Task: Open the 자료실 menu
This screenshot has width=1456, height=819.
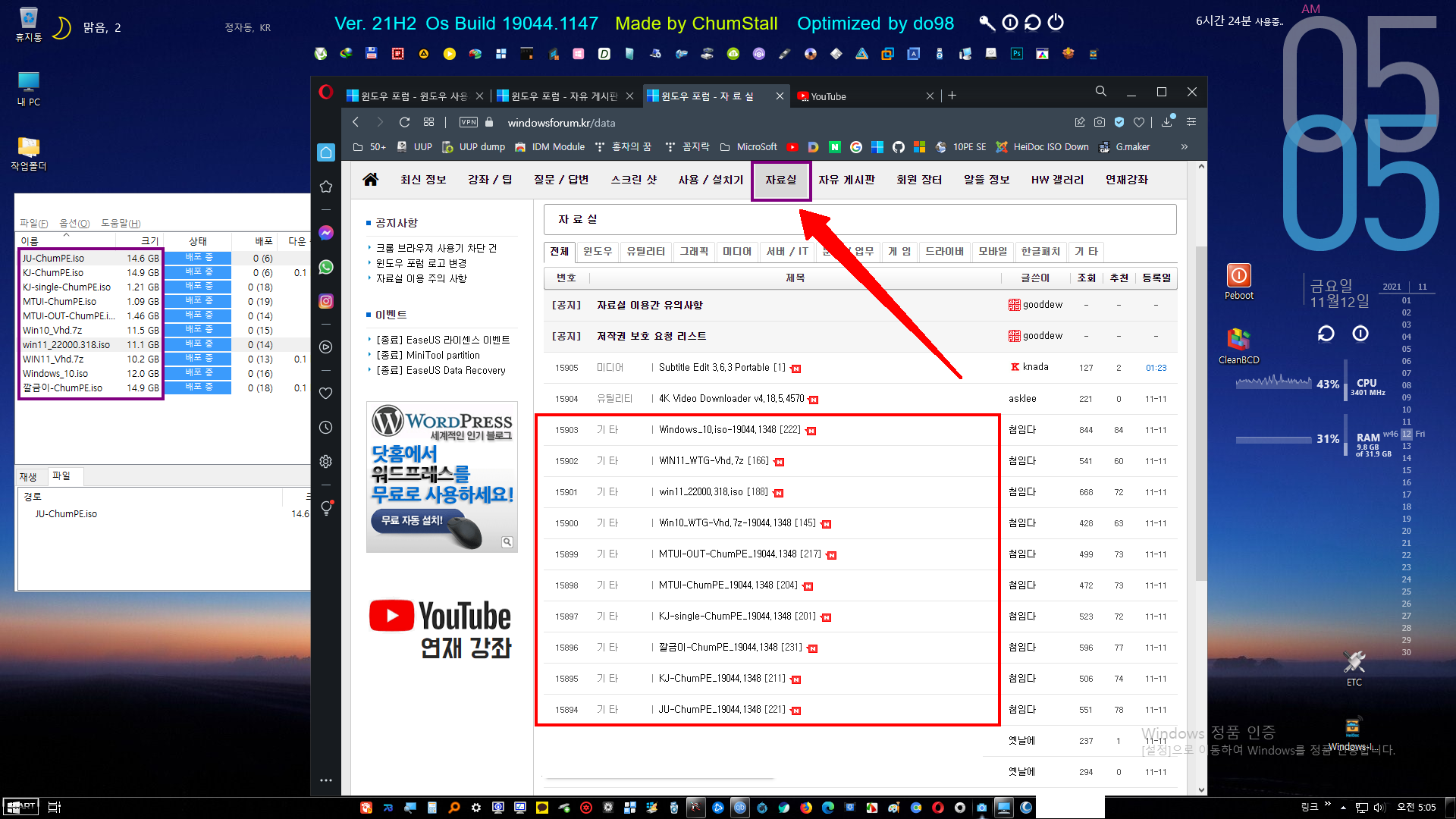Action: click(x=780, y=180)
